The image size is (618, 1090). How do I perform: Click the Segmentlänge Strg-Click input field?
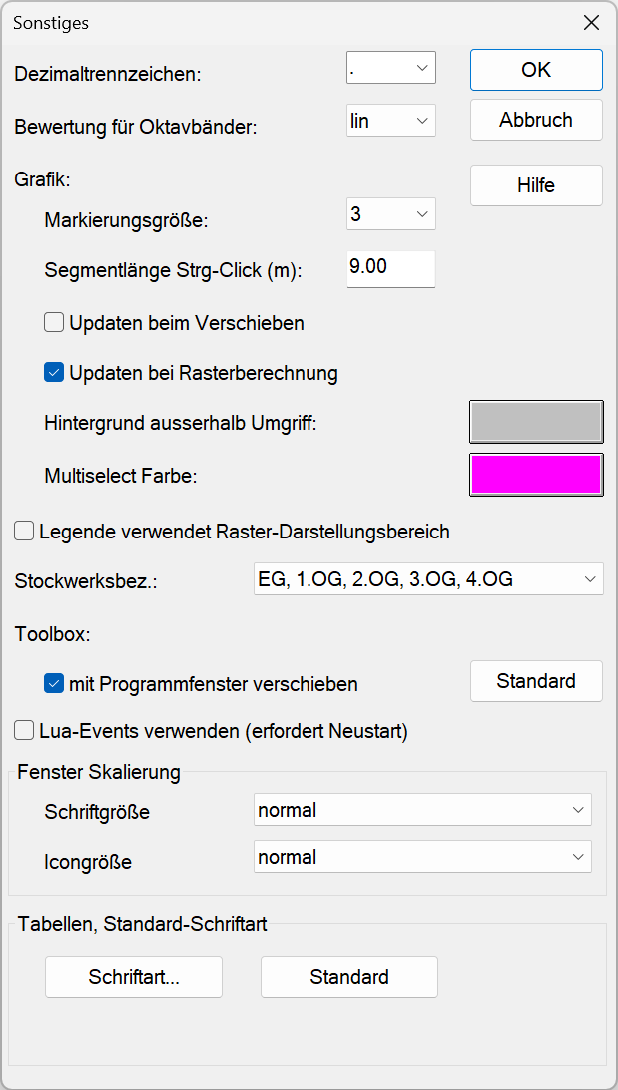click(391, 268)
